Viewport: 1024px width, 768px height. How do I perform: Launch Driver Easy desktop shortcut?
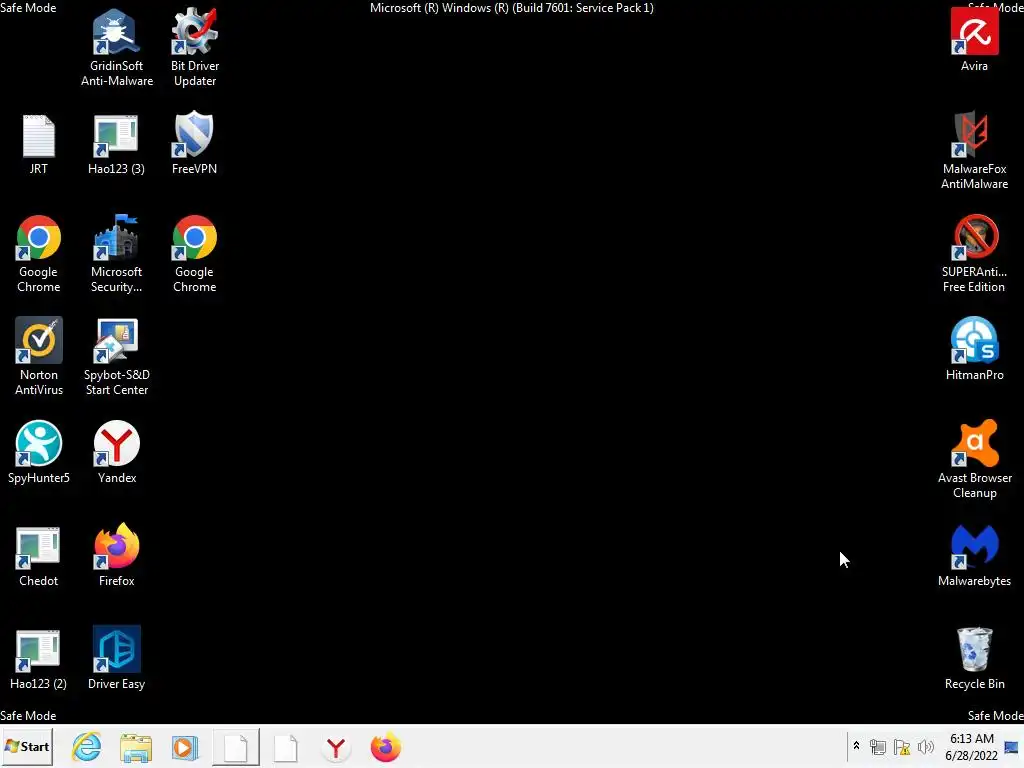point(116,658)
